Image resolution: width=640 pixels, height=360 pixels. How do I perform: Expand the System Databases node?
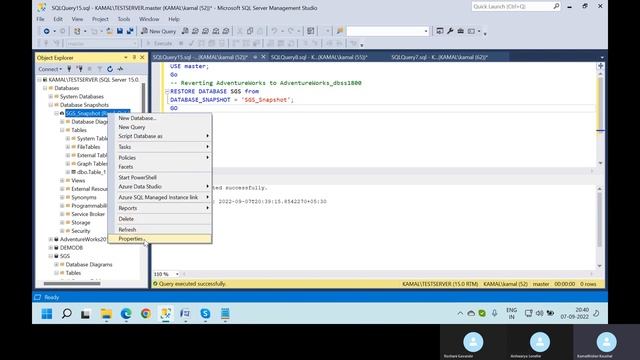tap(51, 96)
